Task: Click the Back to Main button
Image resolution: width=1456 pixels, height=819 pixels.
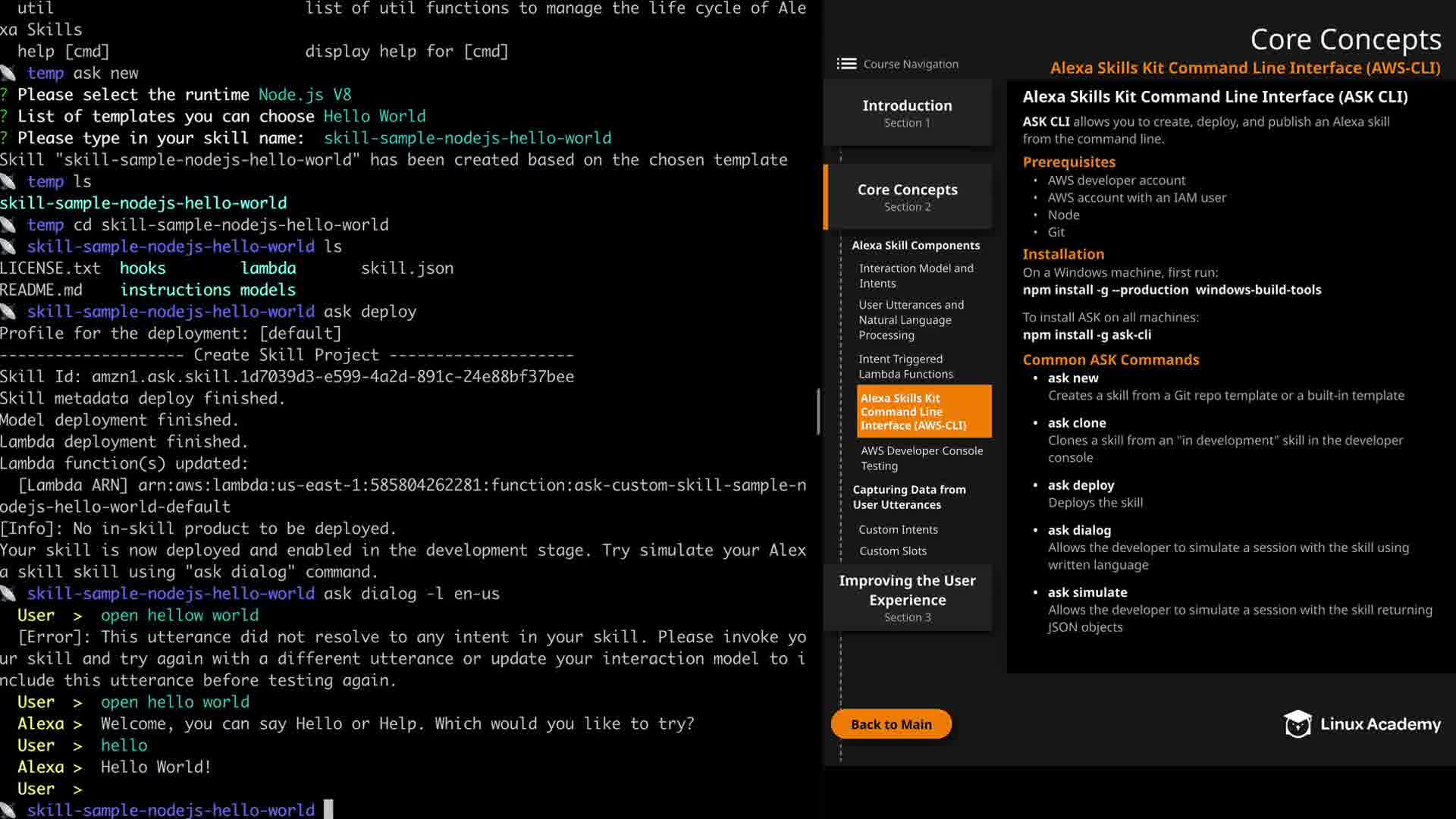Action: pyautogui.click(x=890, y=724)
